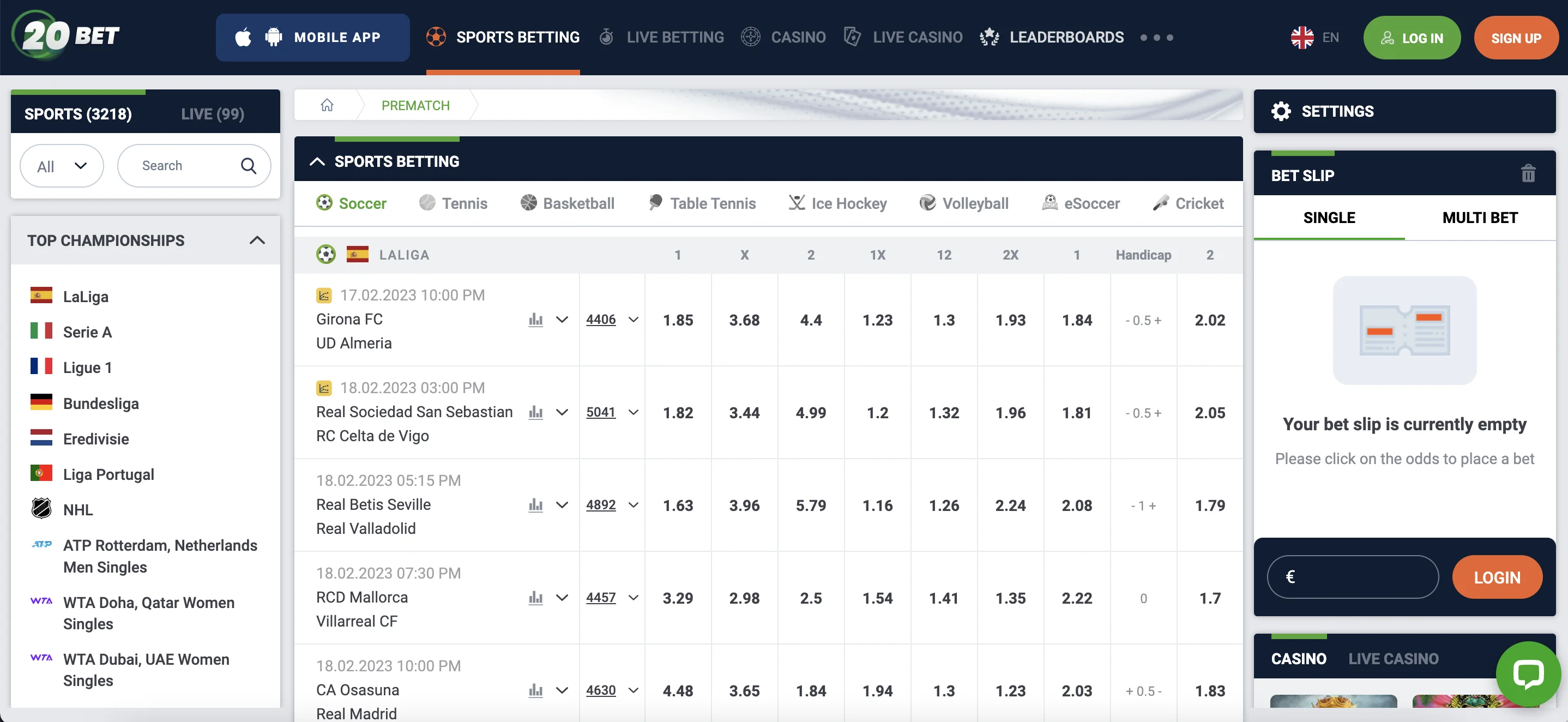Select draw odds 2.98 Mallorca vs Villarreal
The height and width of the screenshot is (722, 1568).
[x=744, y=598]
